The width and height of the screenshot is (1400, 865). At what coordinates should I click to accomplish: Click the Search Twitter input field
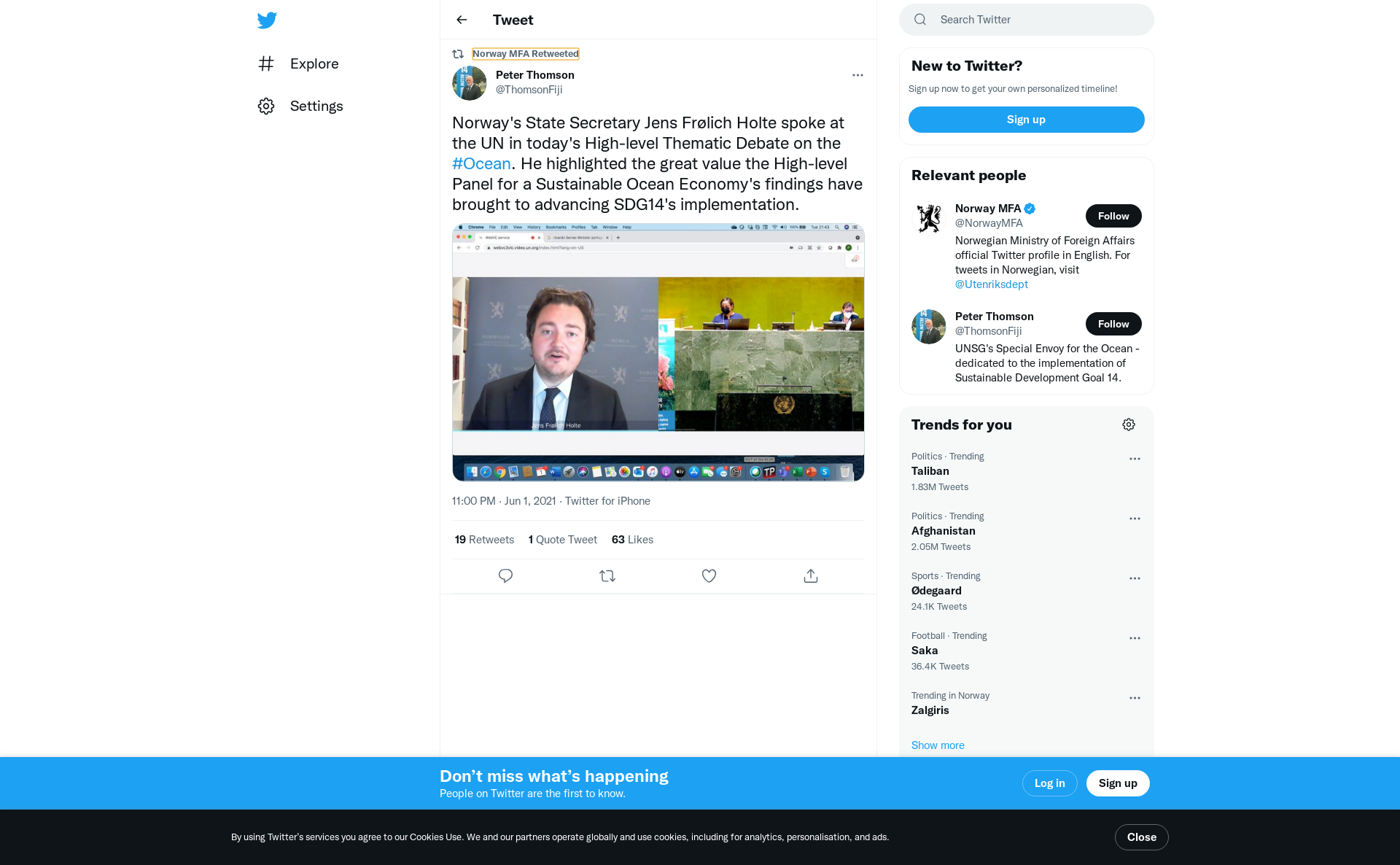1027,20
